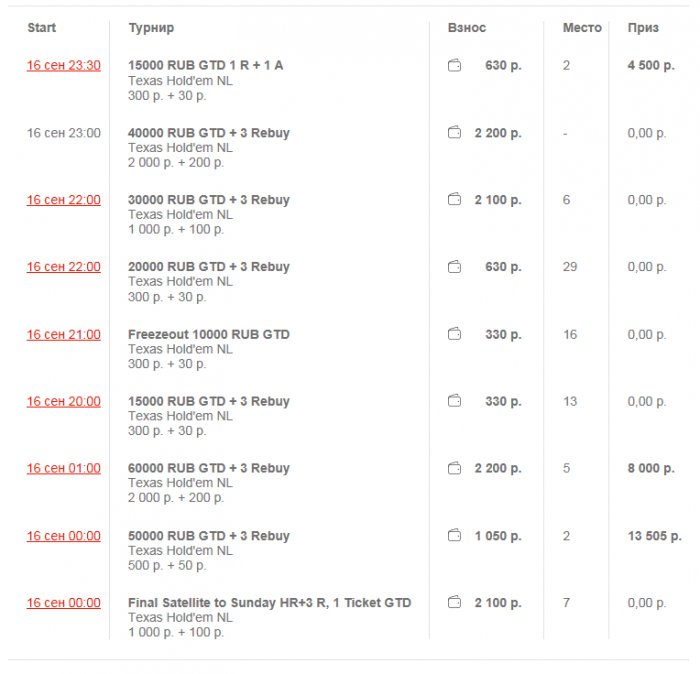Click the Приз column header

pos(643,28)
